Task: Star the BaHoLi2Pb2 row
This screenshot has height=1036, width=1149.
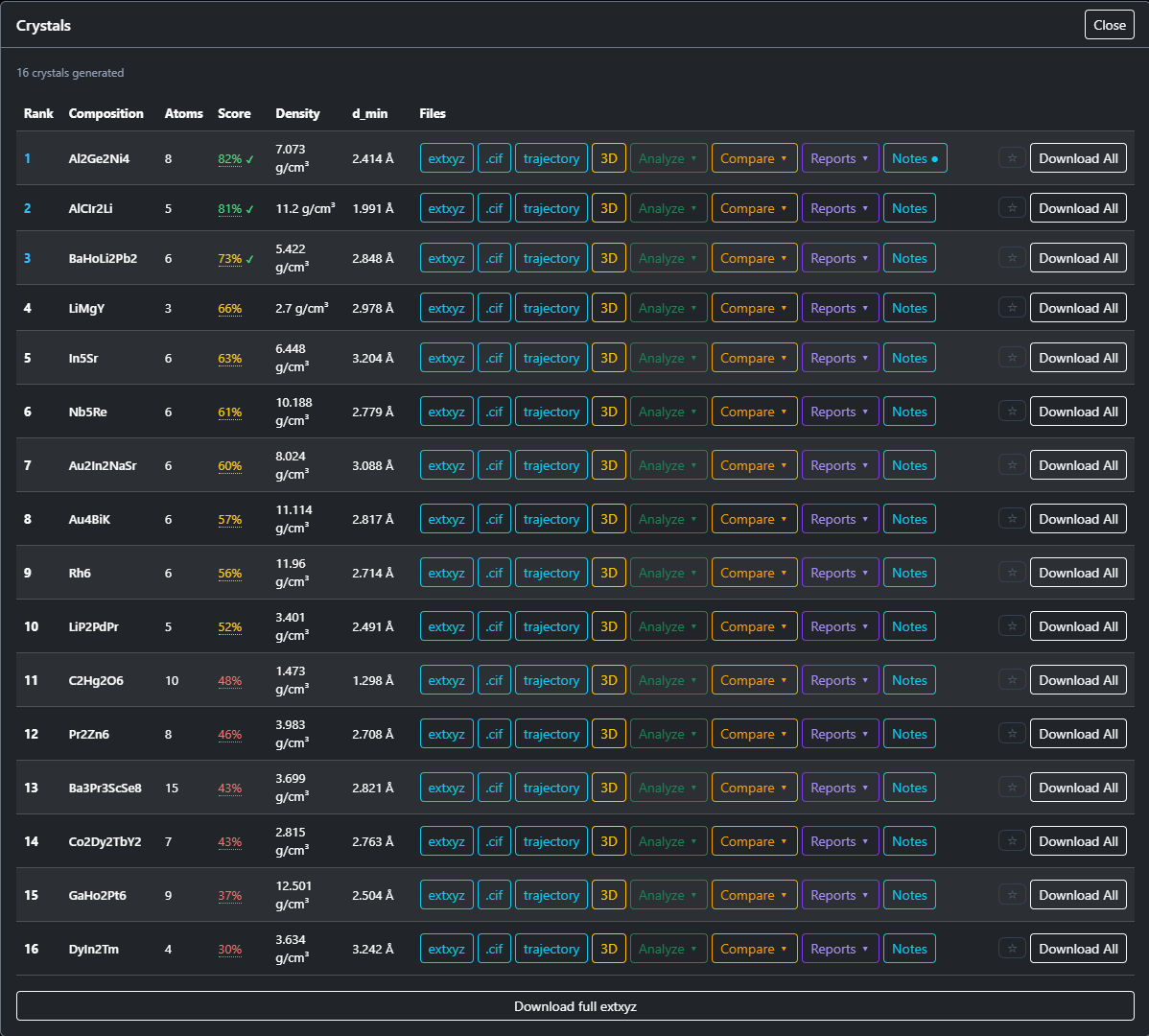Action: click(x=1012, y=258)
